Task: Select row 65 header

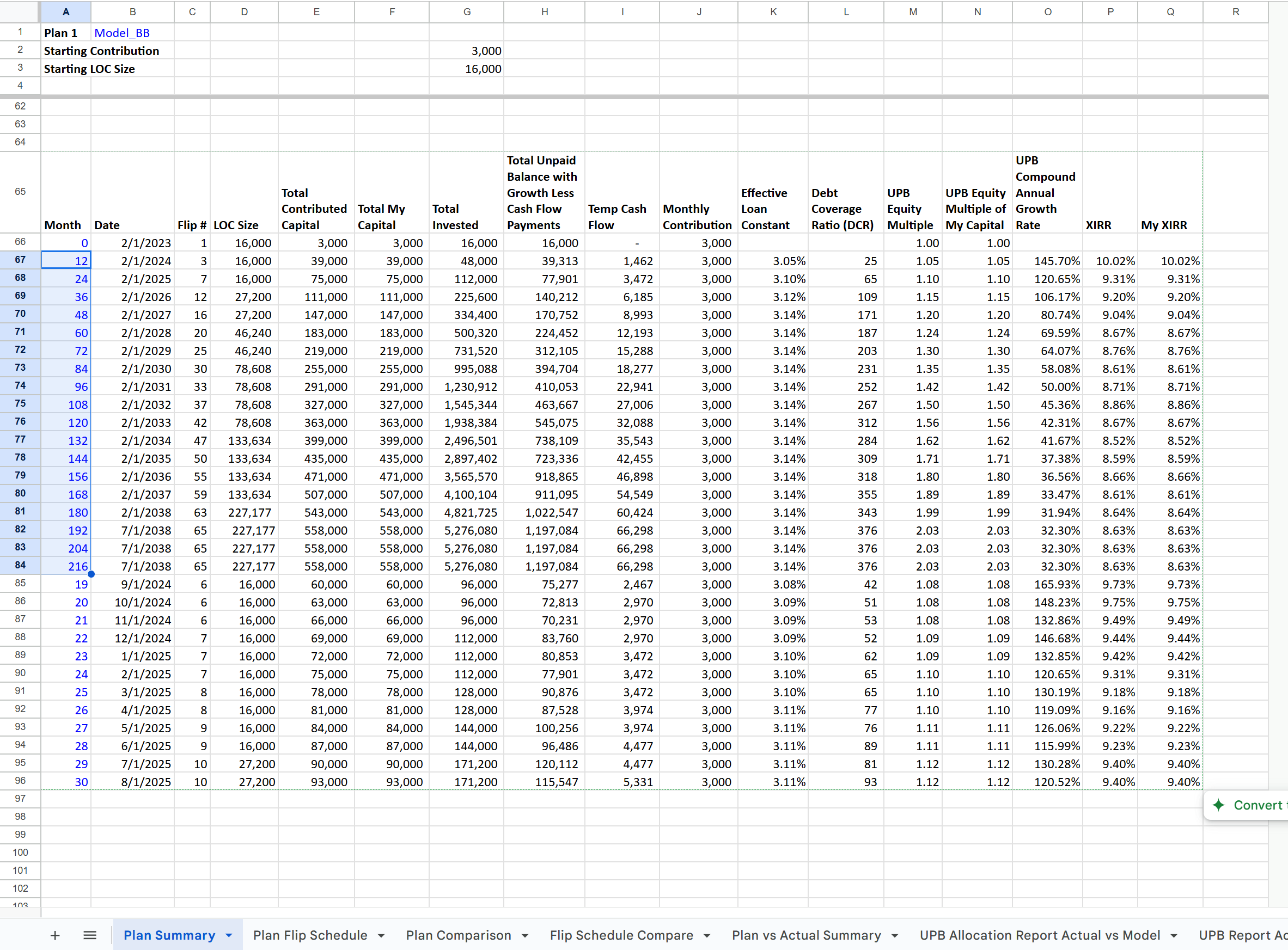Action: coord(20,192)
